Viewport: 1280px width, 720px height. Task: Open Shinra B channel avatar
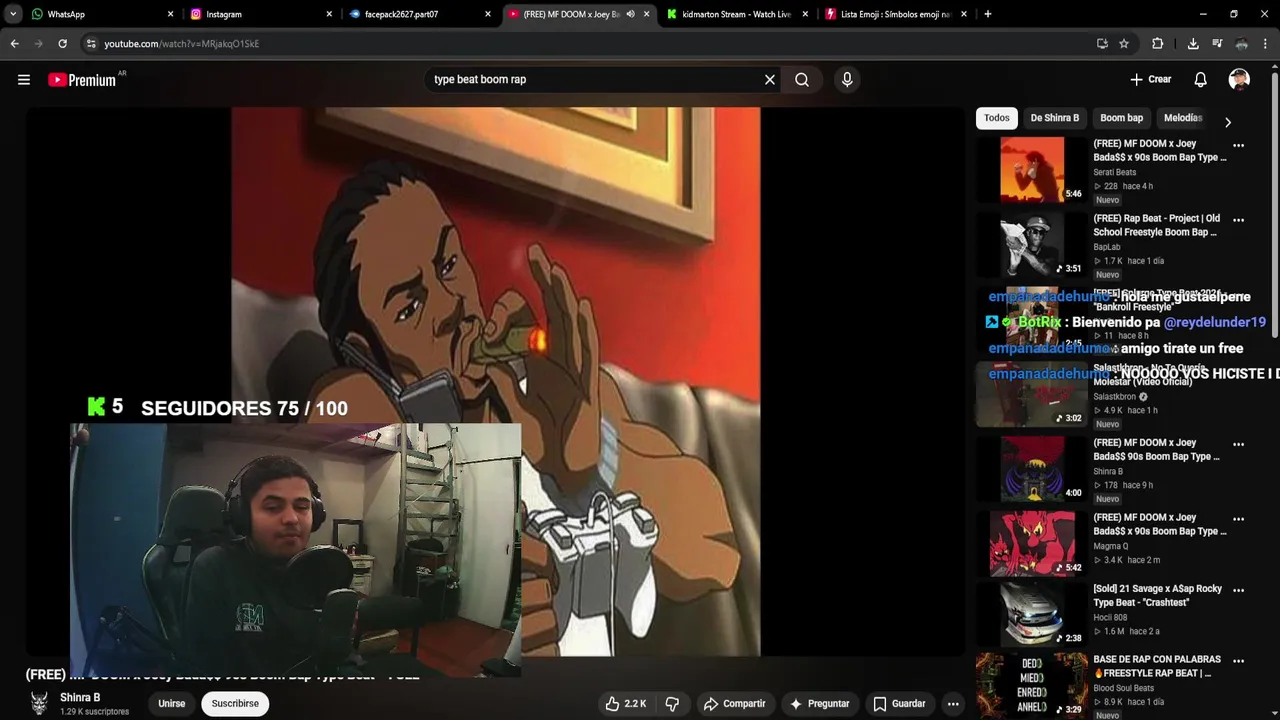39,704
